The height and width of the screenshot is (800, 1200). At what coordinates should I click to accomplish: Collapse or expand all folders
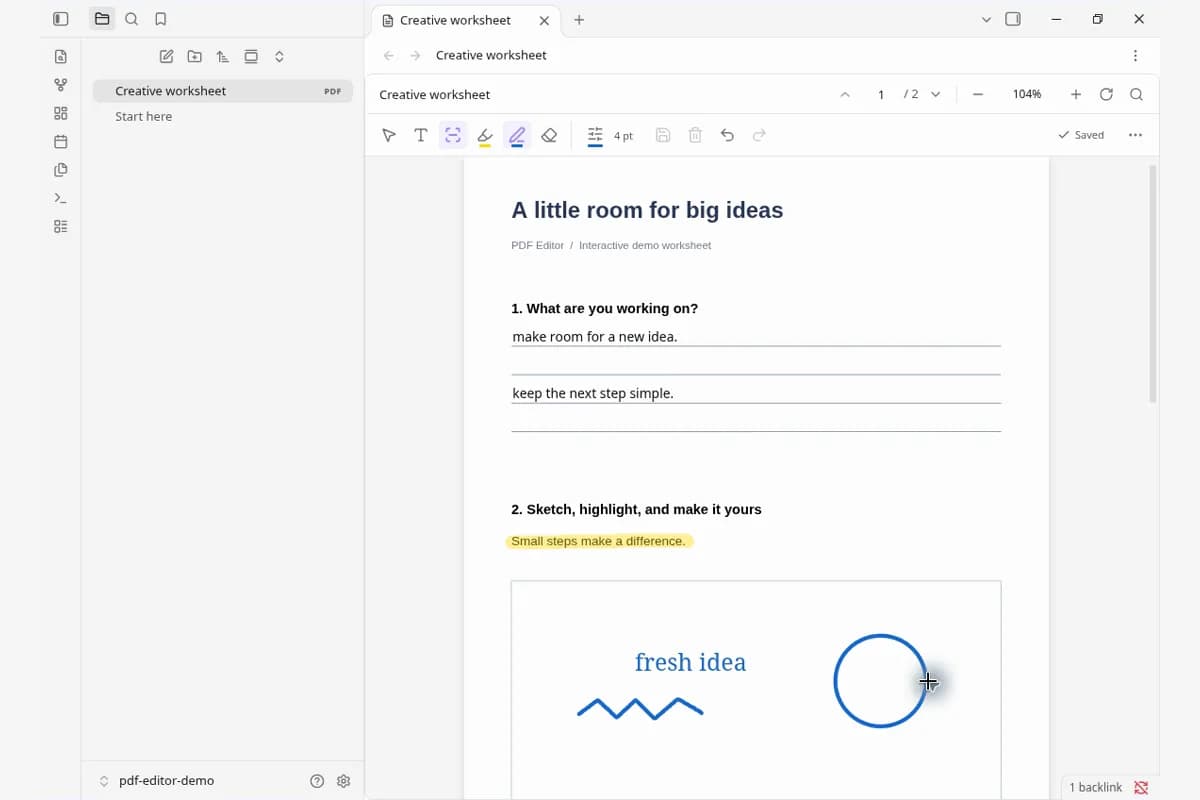point(279,57)
